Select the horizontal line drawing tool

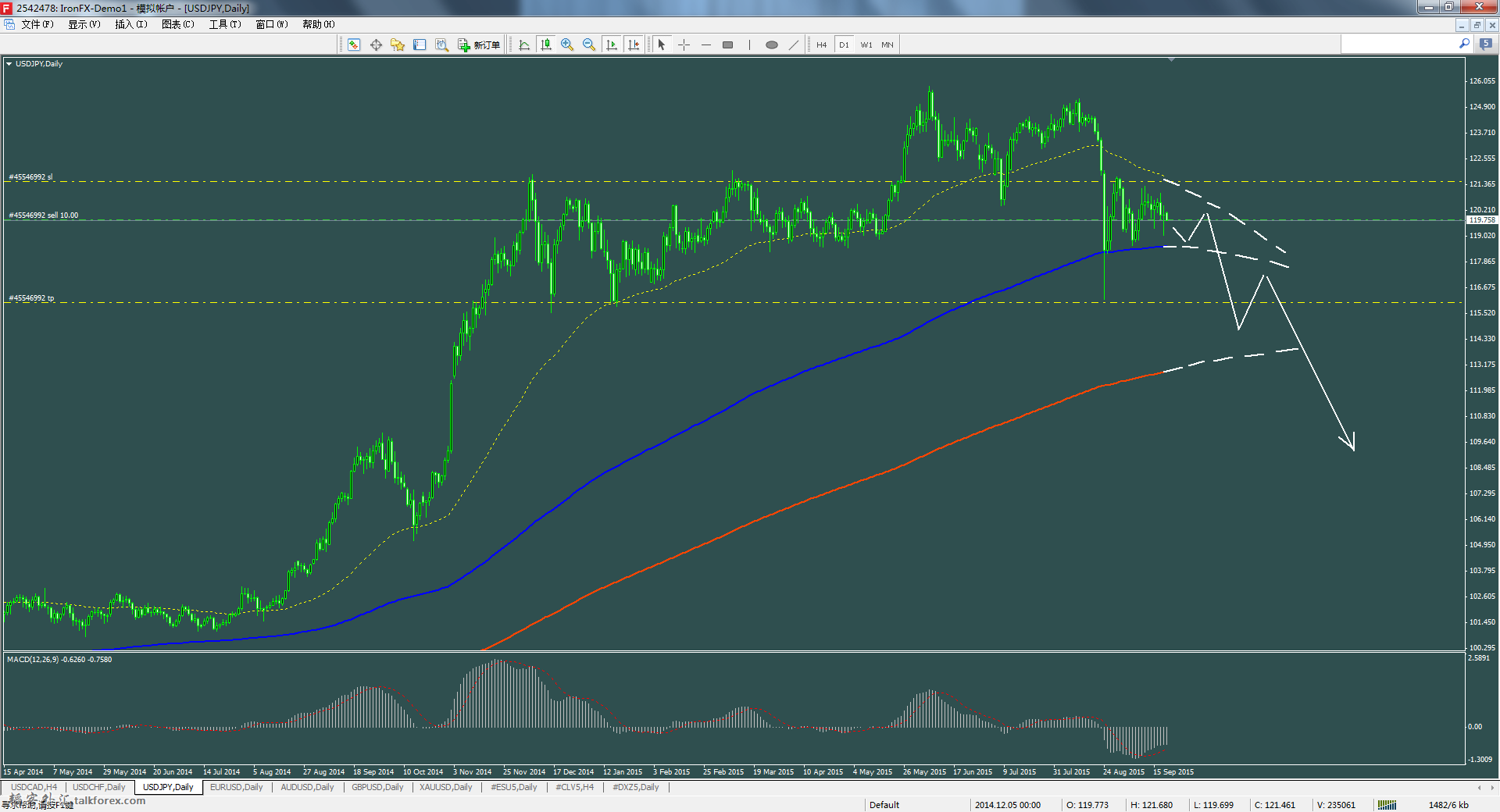click(x=706, y=45)
